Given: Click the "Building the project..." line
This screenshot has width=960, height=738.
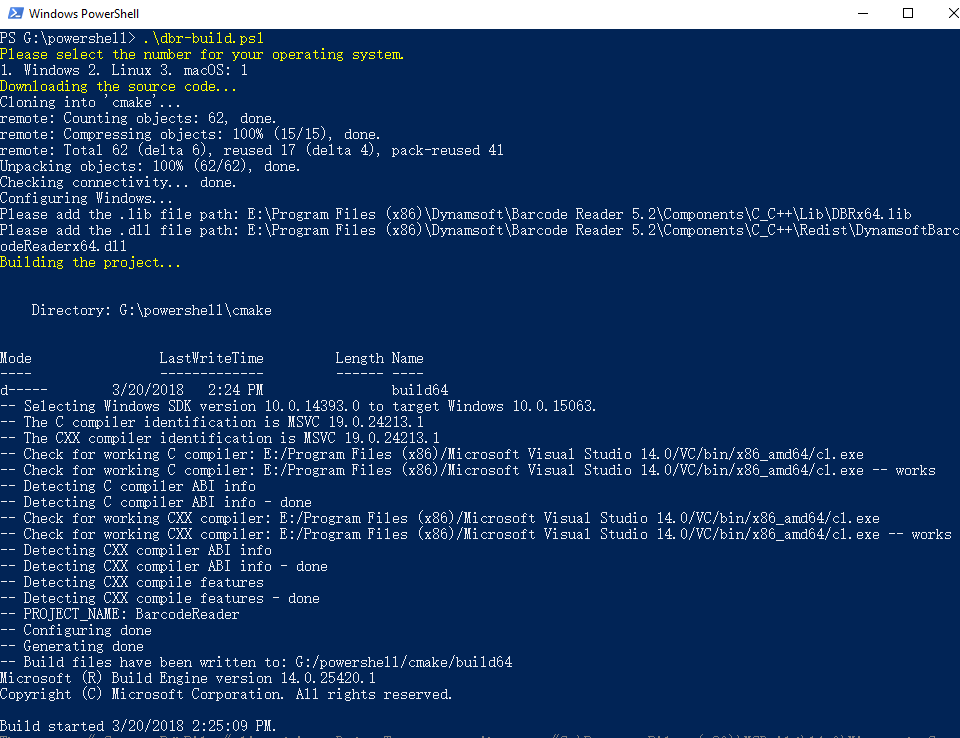Looking at the screenshot, I should tap(91, 262).
